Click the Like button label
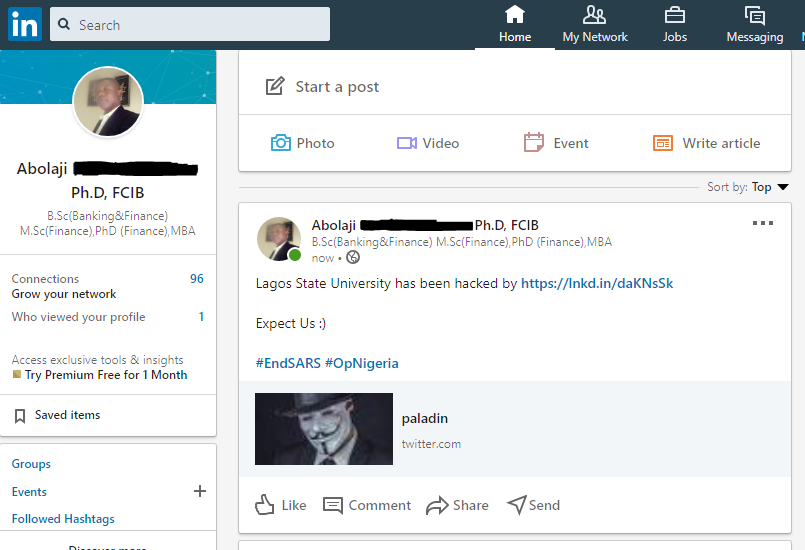The image size is (805, 550). click(x=294, y=505)
